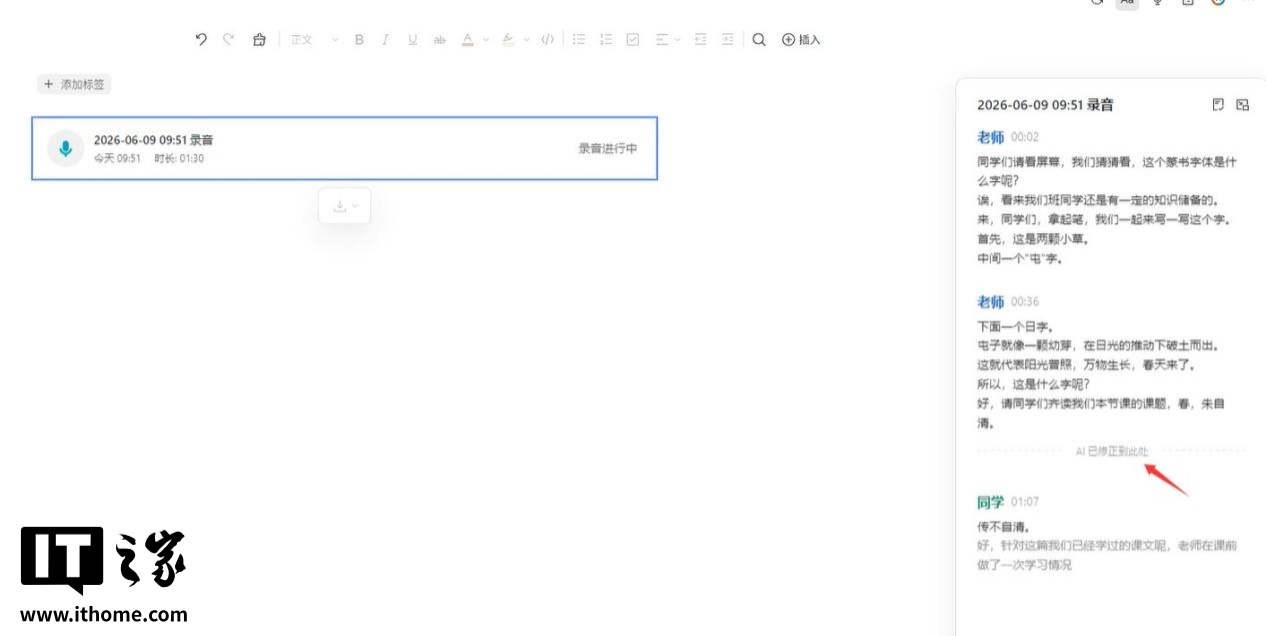The width and height of the screenshot is (1266, 636).
Task: Redo the last undone edit
Action: [x=229, y=39]
